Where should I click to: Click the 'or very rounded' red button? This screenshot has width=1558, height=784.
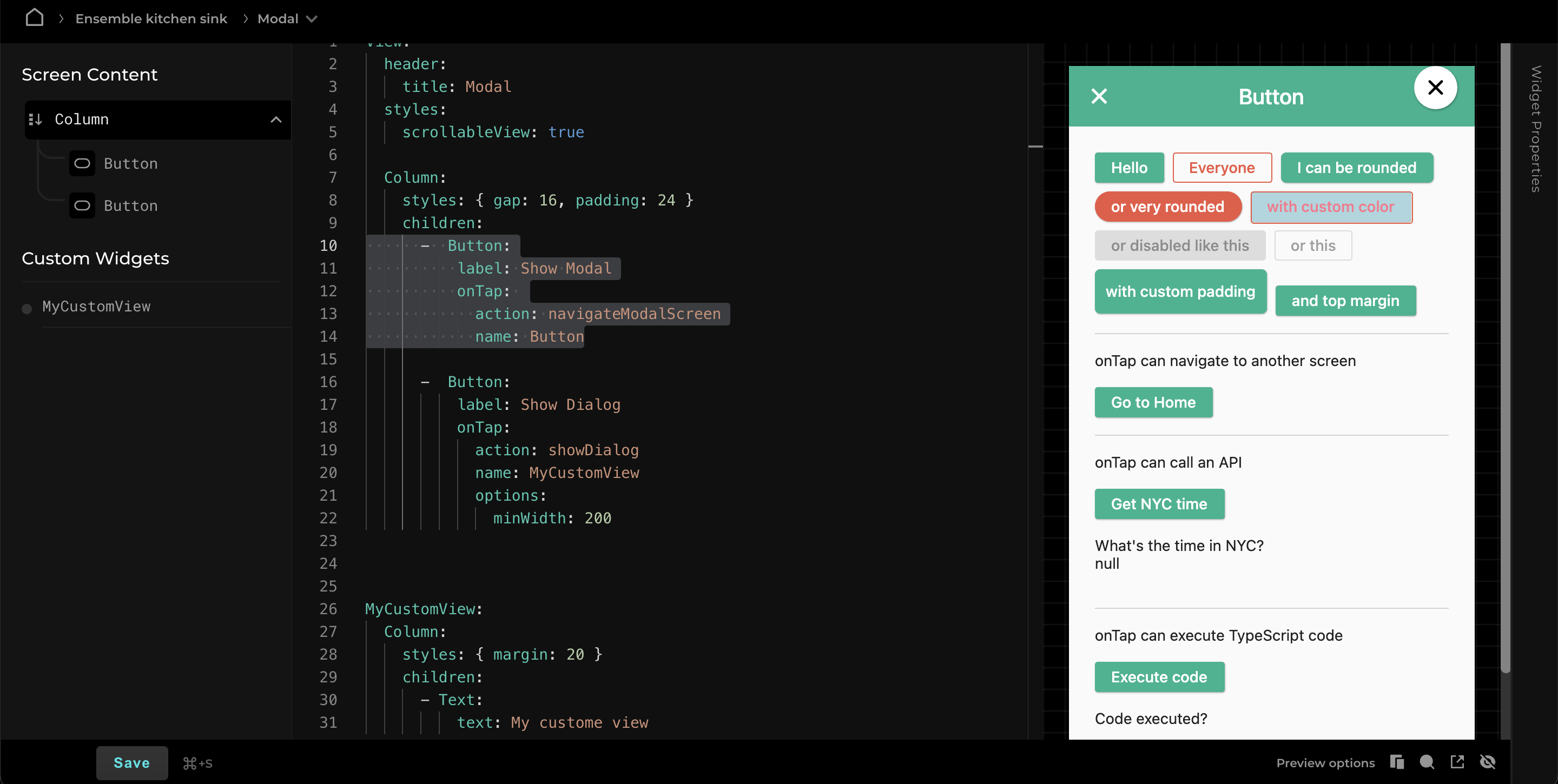pos(1167,207)
